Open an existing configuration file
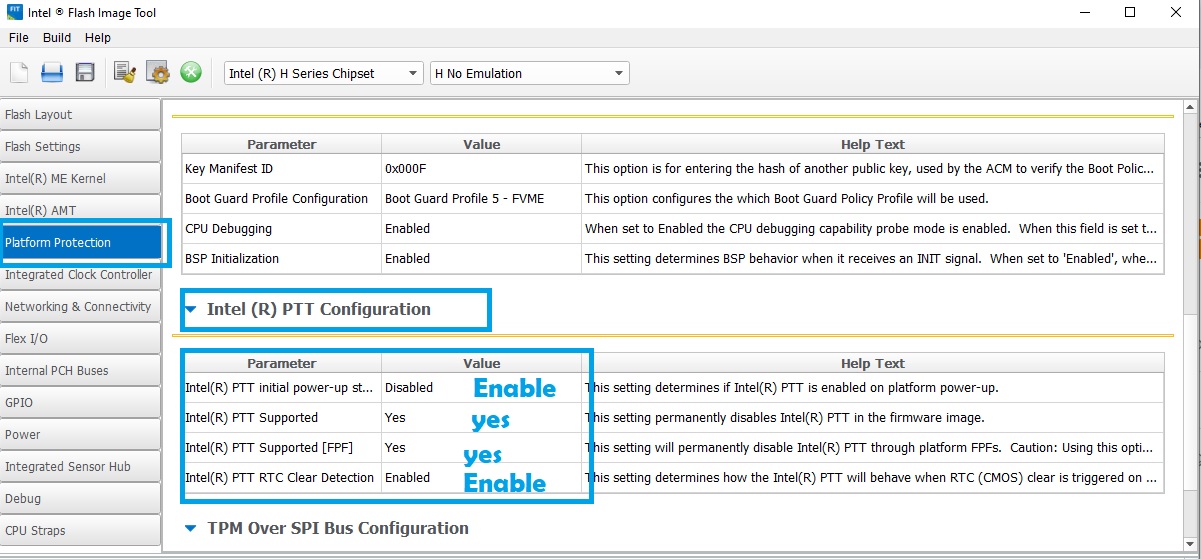1201x559 pixels. [x=52, y=72]
